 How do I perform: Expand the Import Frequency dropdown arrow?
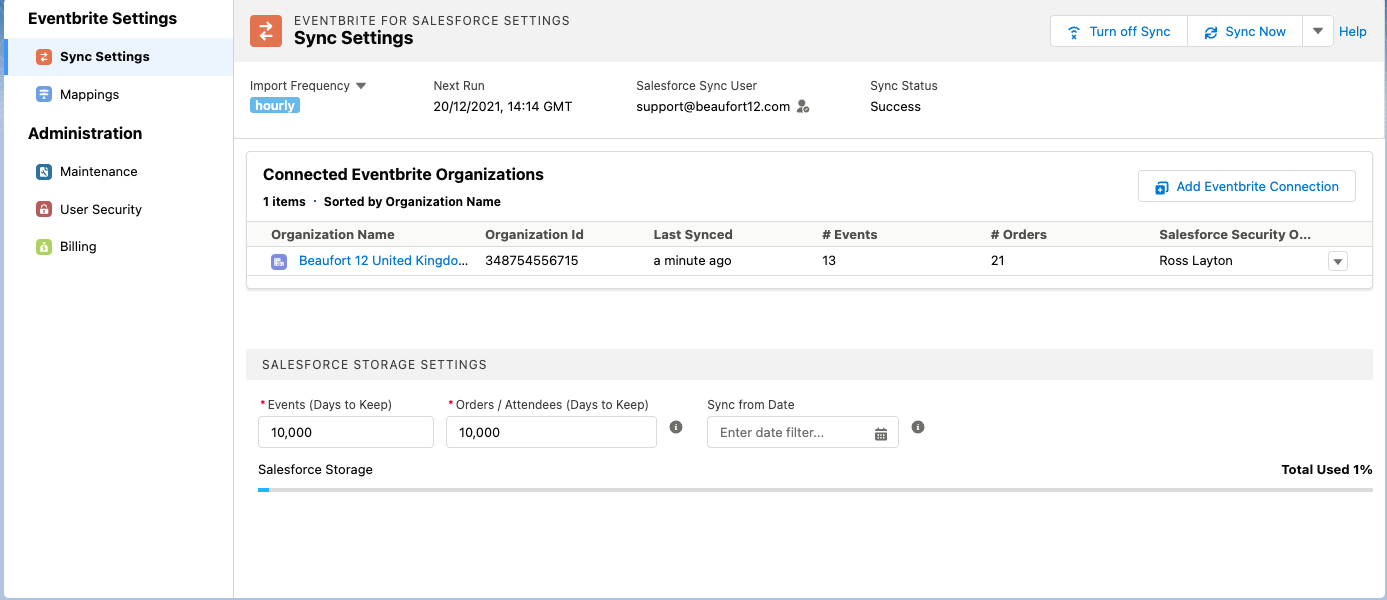361,86
